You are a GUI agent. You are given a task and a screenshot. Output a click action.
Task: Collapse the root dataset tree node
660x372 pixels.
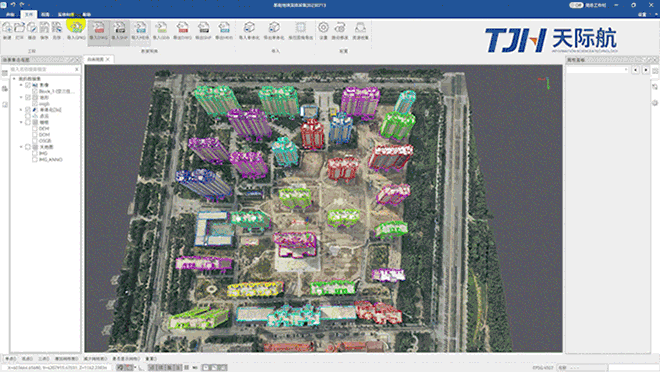pyautogui.click(x=14, y=79)
